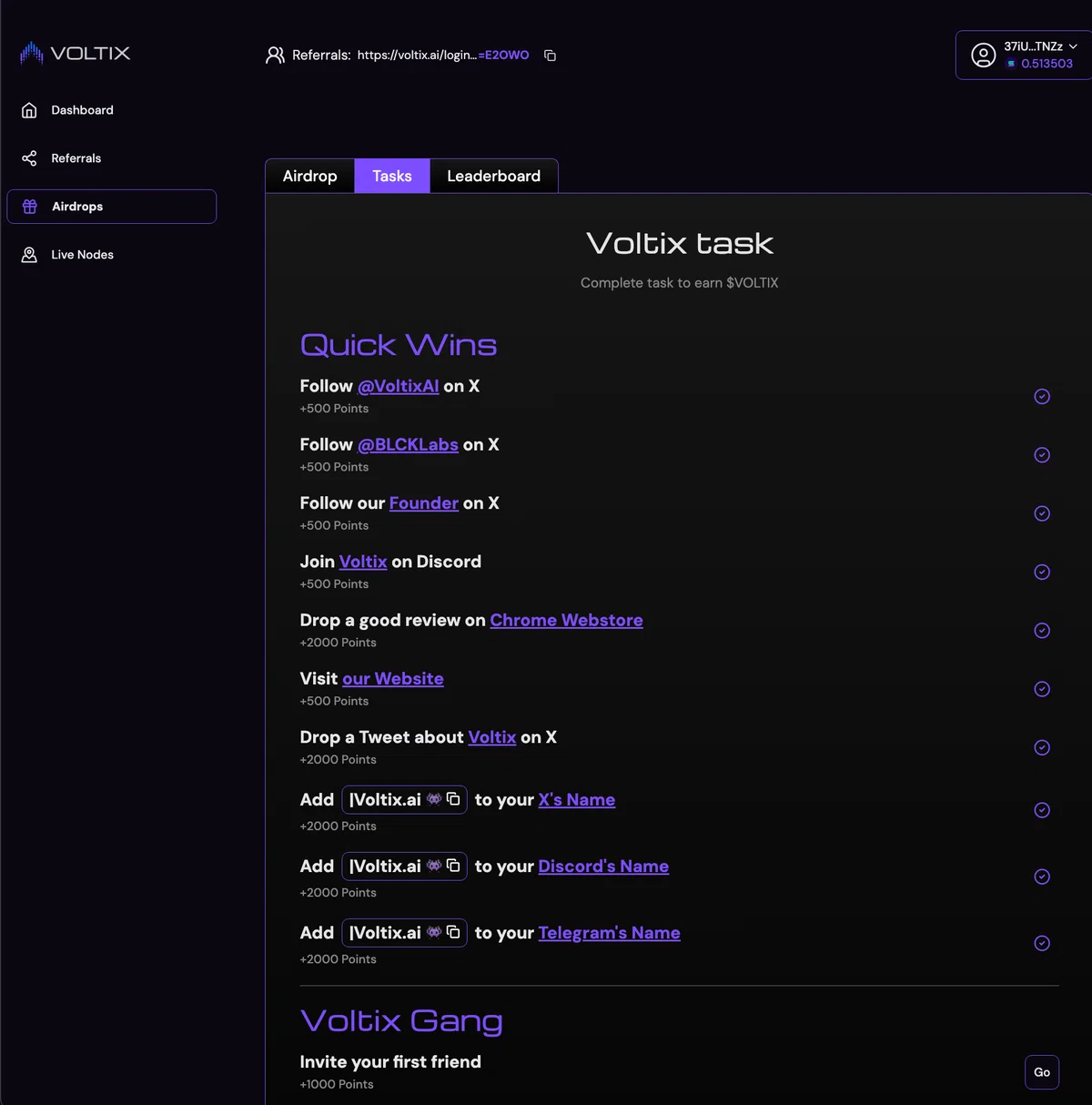Click completed check for Visit our Website
Image resolution: width=1092 pixels, height=1105 pixels.
(x=1042, y=689)
